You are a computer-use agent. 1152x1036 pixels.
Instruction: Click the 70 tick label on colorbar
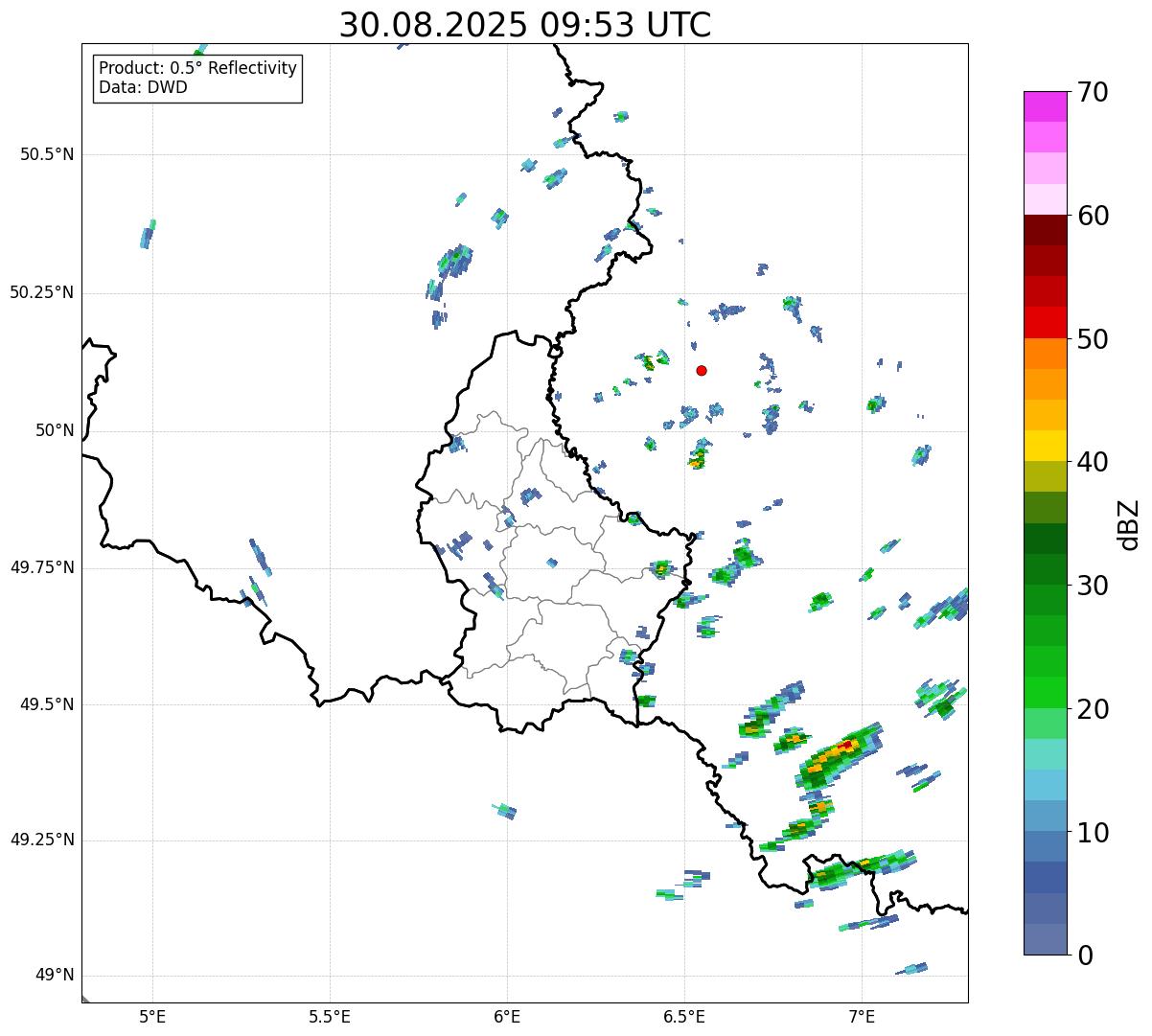tap(1092, 93)
